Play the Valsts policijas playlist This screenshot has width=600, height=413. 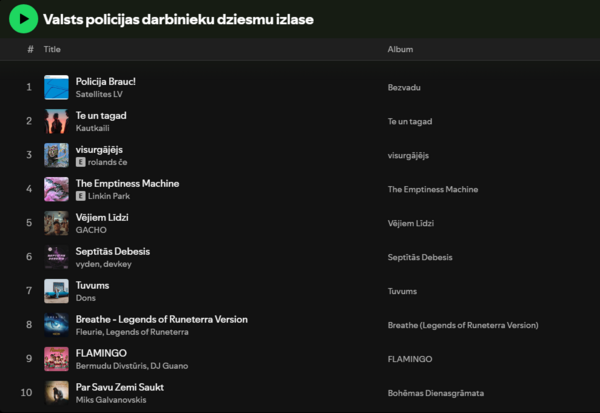click(23, 19)
